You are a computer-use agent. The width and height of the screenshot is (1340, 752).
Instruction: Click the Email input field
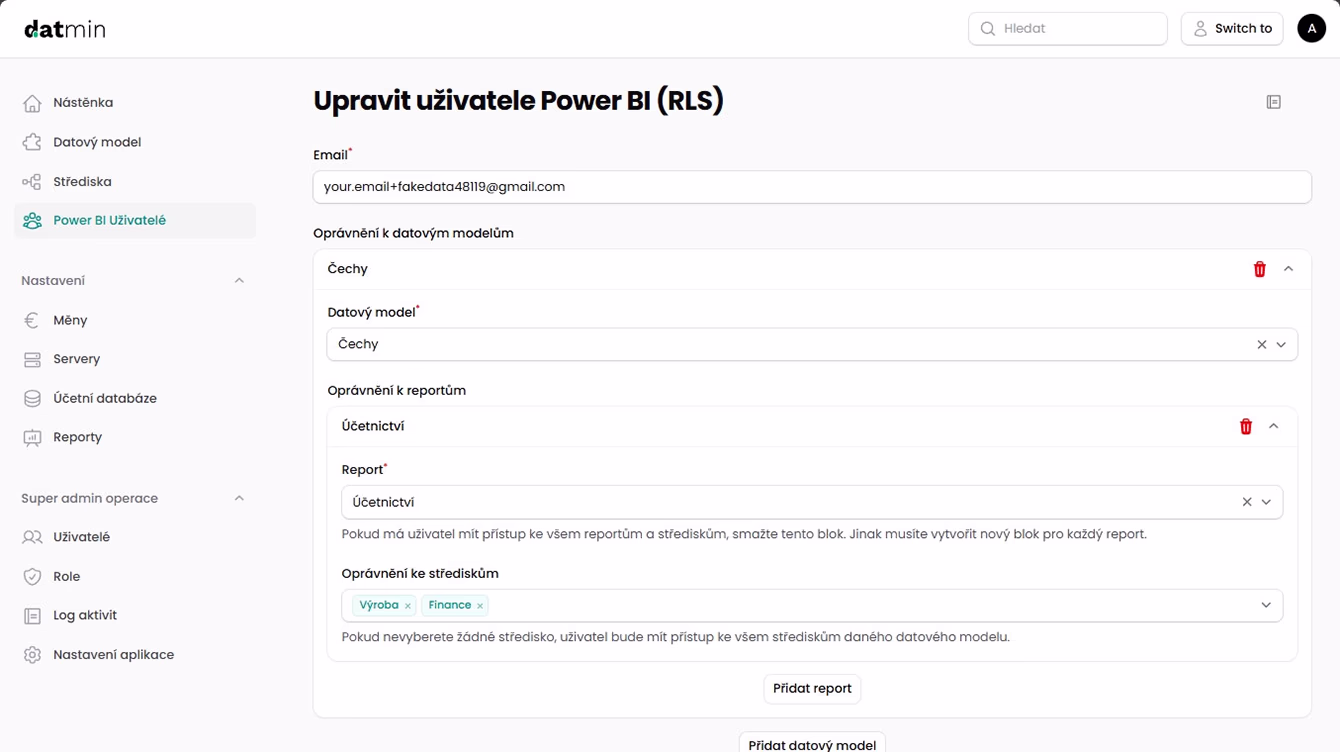coord(811,187)
